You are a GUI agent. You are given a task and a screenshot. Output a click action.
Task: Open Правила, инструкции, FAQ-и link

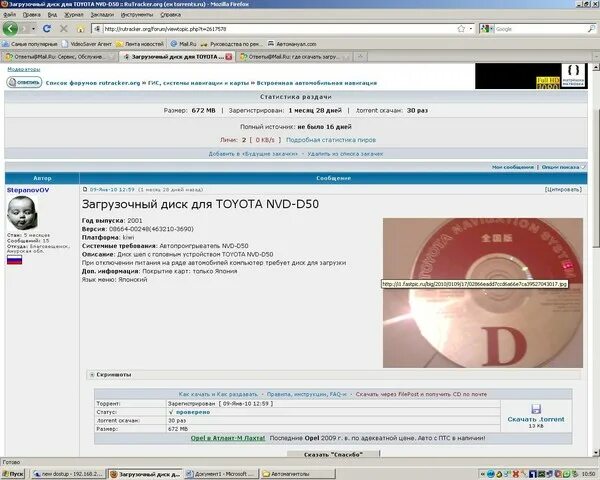click(307, 394)
